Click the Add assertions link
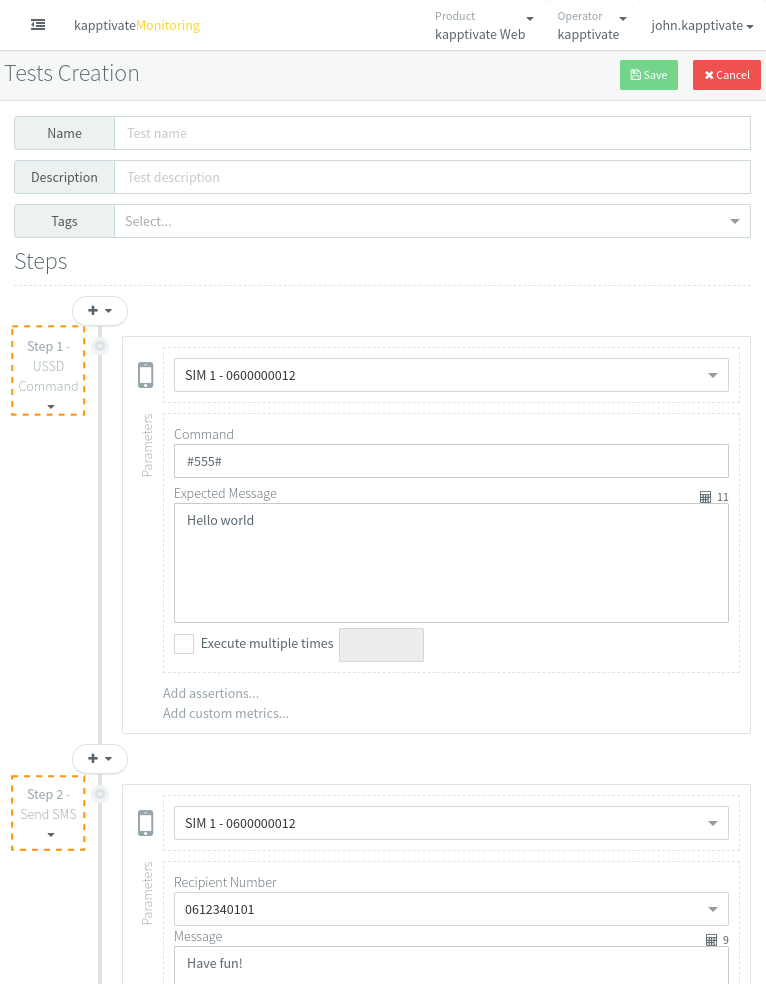Image resolution: width=766 pixels, height=984 pixels. click(211, 693)
